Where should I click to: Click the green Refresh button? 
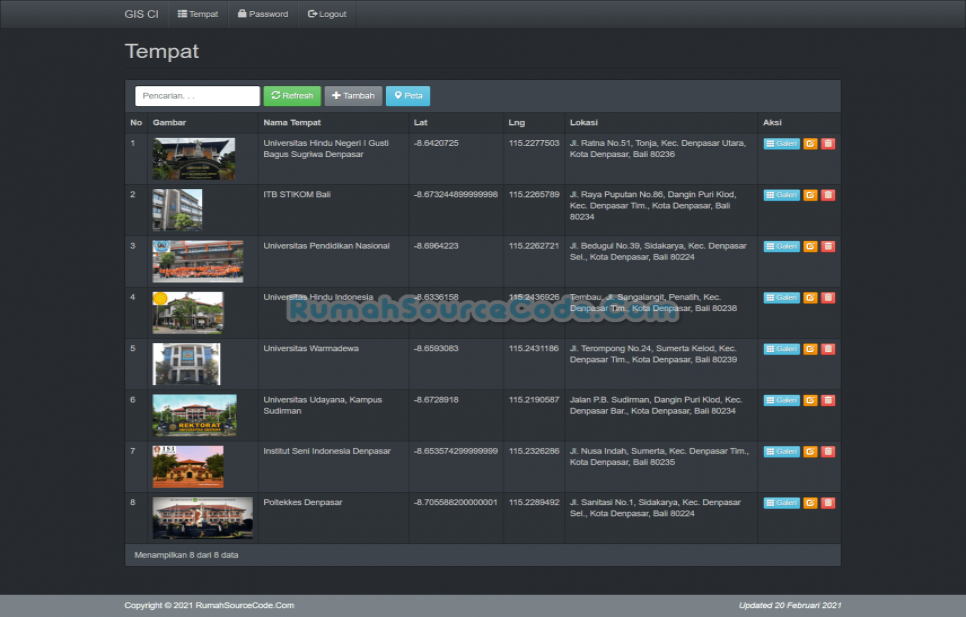(x=292, y=95)
